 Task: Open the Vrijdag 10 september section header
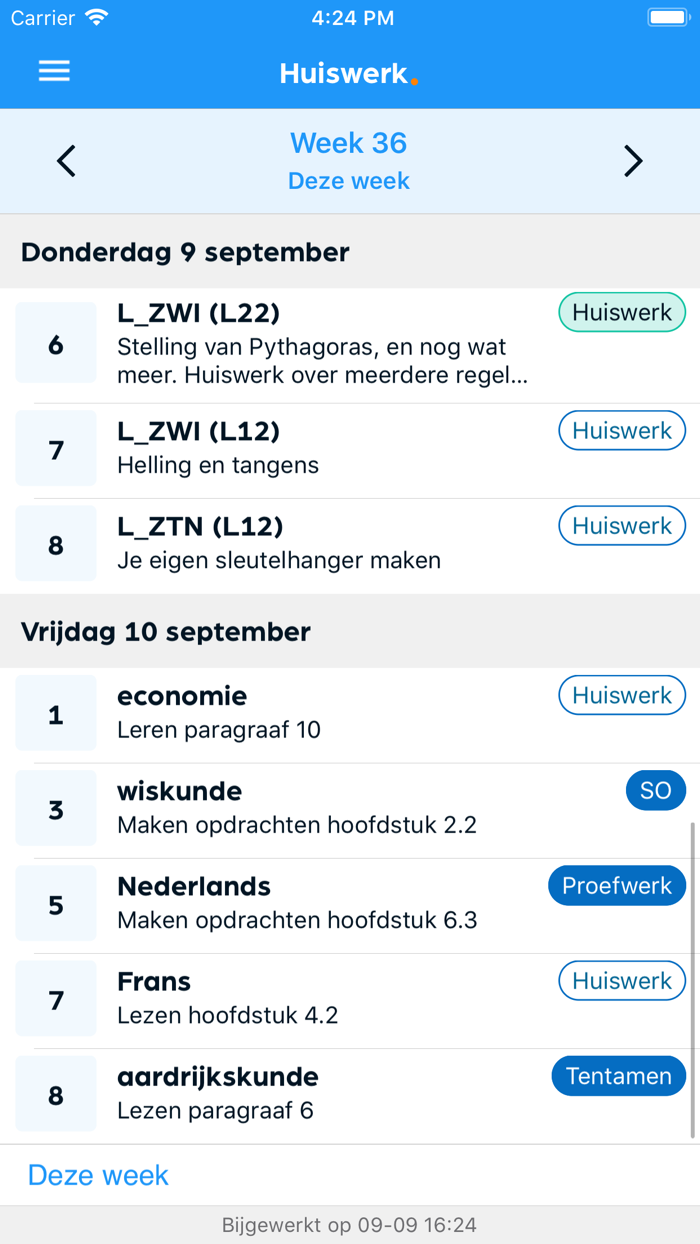165,632
